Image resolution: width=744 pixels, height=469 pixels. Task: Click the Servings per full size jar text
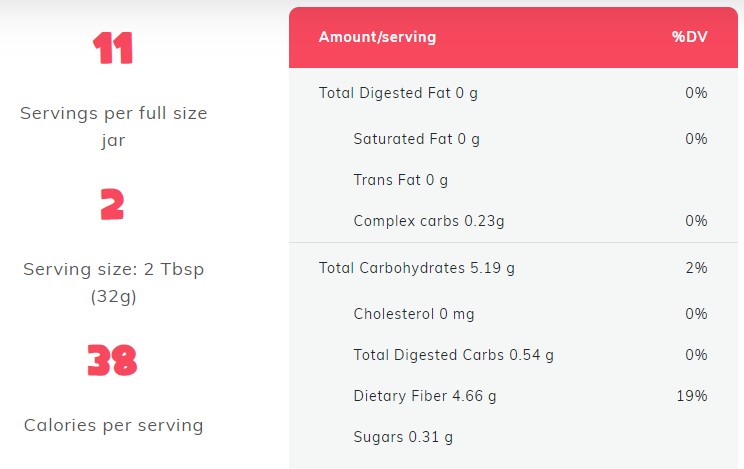pos(113,126)
